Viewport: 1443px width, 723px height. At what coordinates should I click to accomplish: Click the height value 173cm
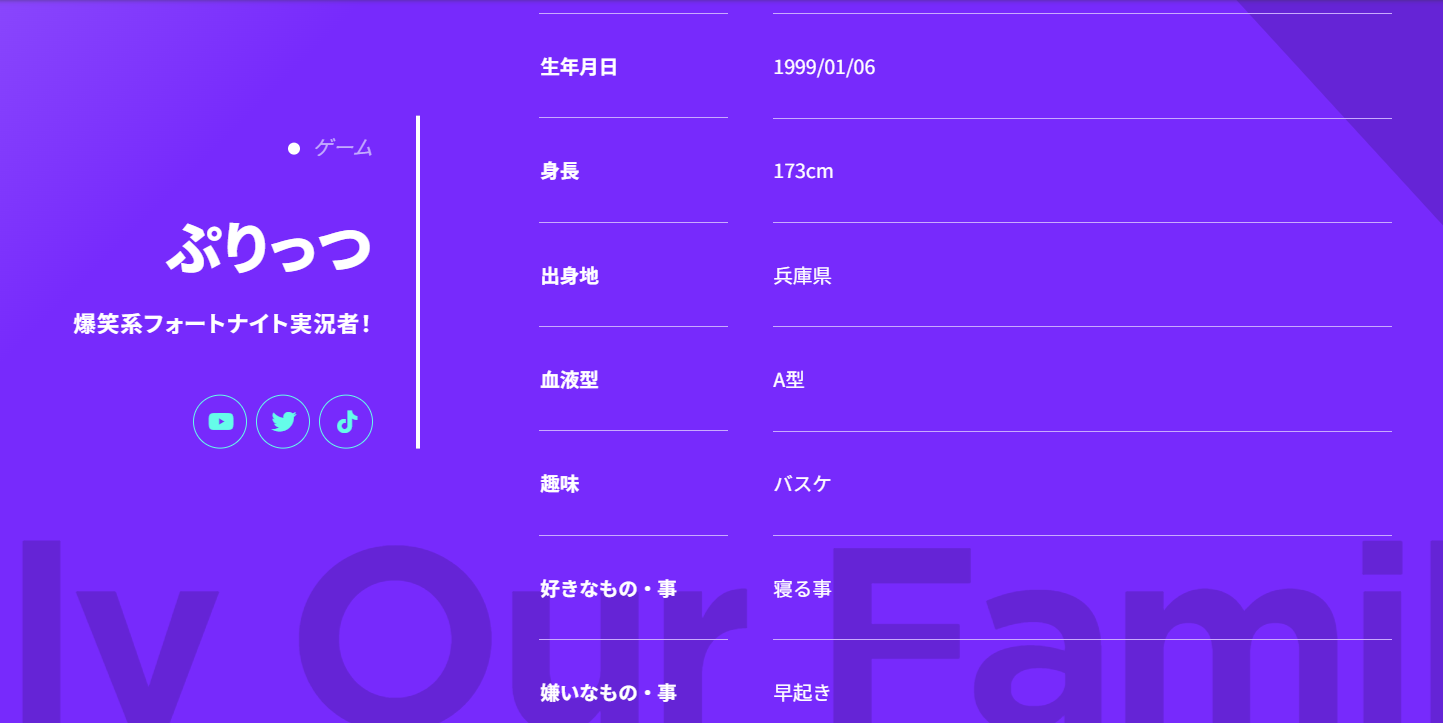pos(803,171)
